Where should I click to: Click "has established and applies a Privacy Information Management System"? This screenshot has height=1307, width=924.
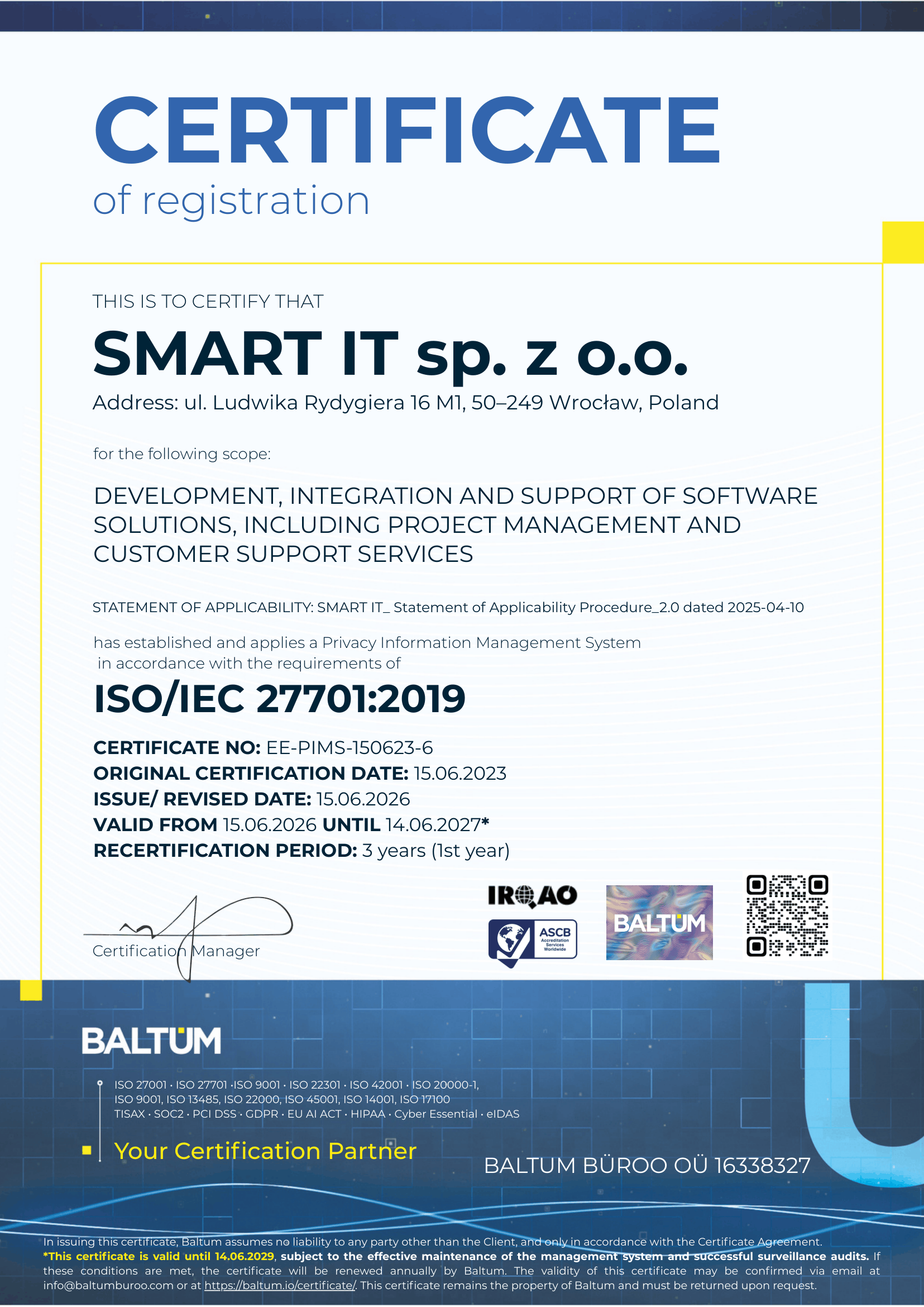click(x=367, y=643)
